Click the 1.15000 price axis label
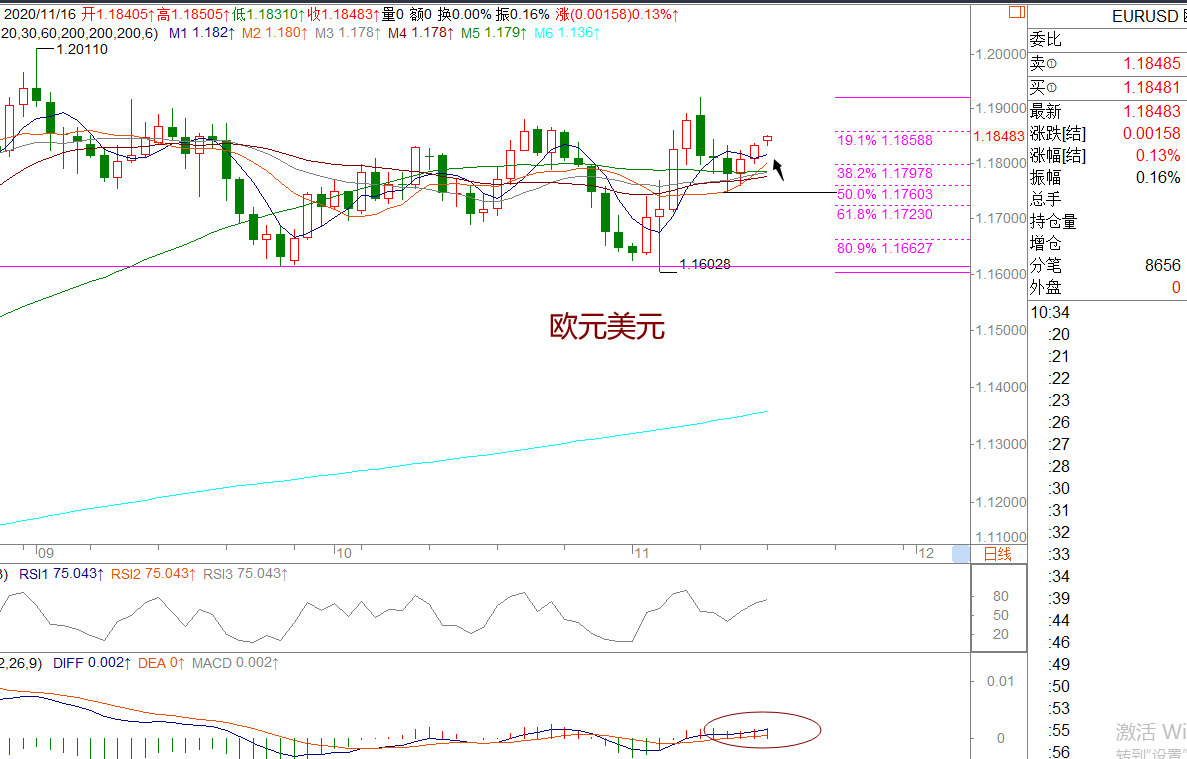 1000,330
